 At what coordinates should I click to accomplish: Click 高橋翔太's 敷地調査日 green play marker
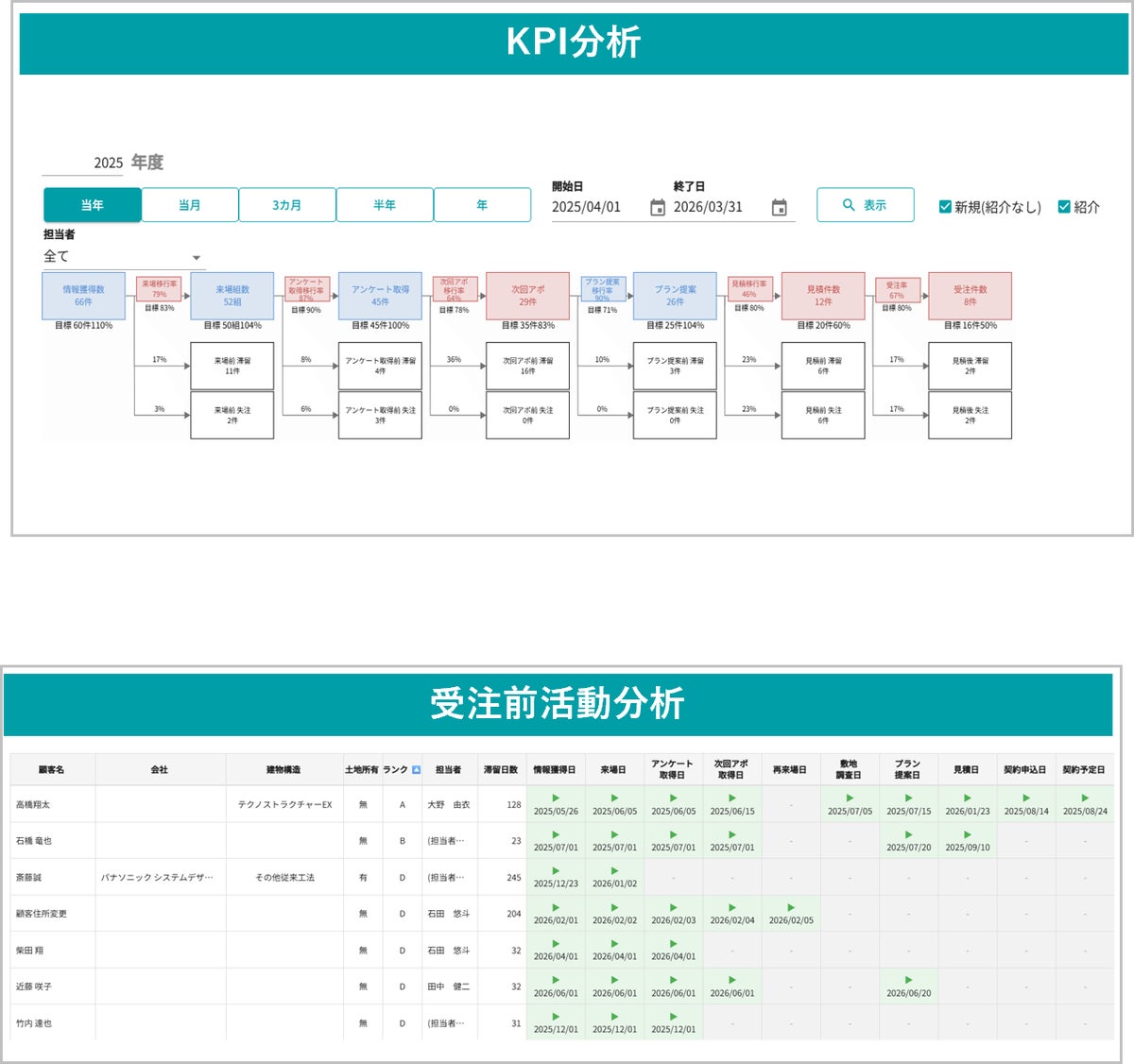click(850, 798)
